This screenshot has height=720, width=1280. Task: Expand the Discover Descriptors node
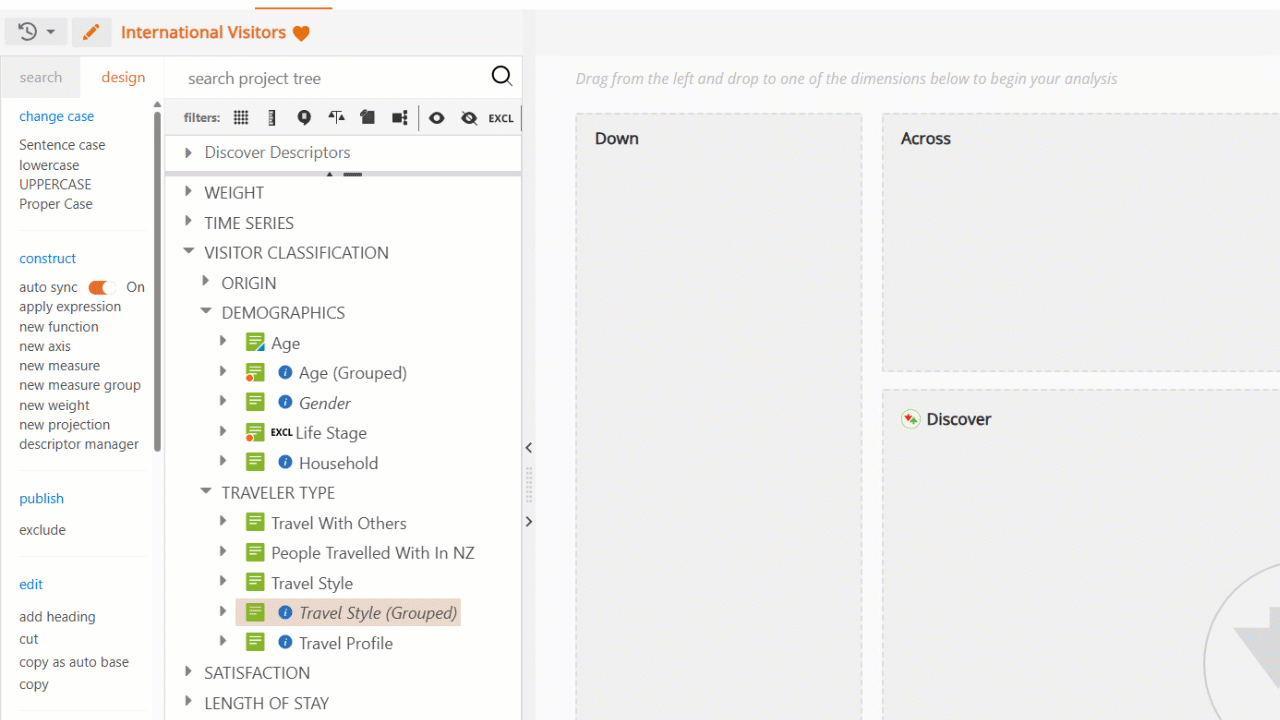click(x=188, y=152)
